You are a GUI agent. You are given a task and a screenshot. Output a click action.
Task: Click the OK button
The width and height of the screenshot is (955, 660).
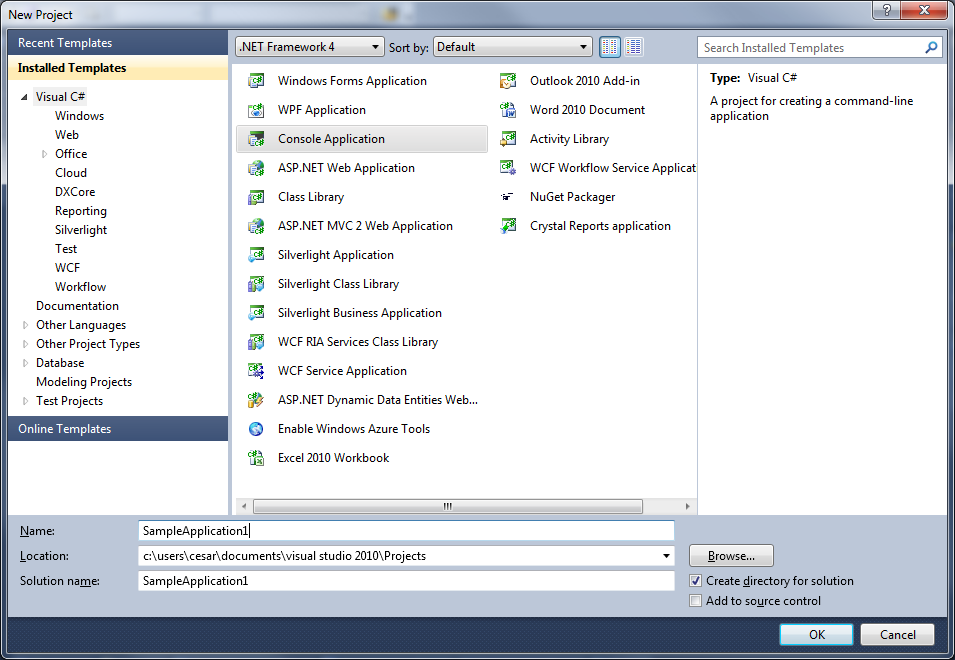[816, 634]
